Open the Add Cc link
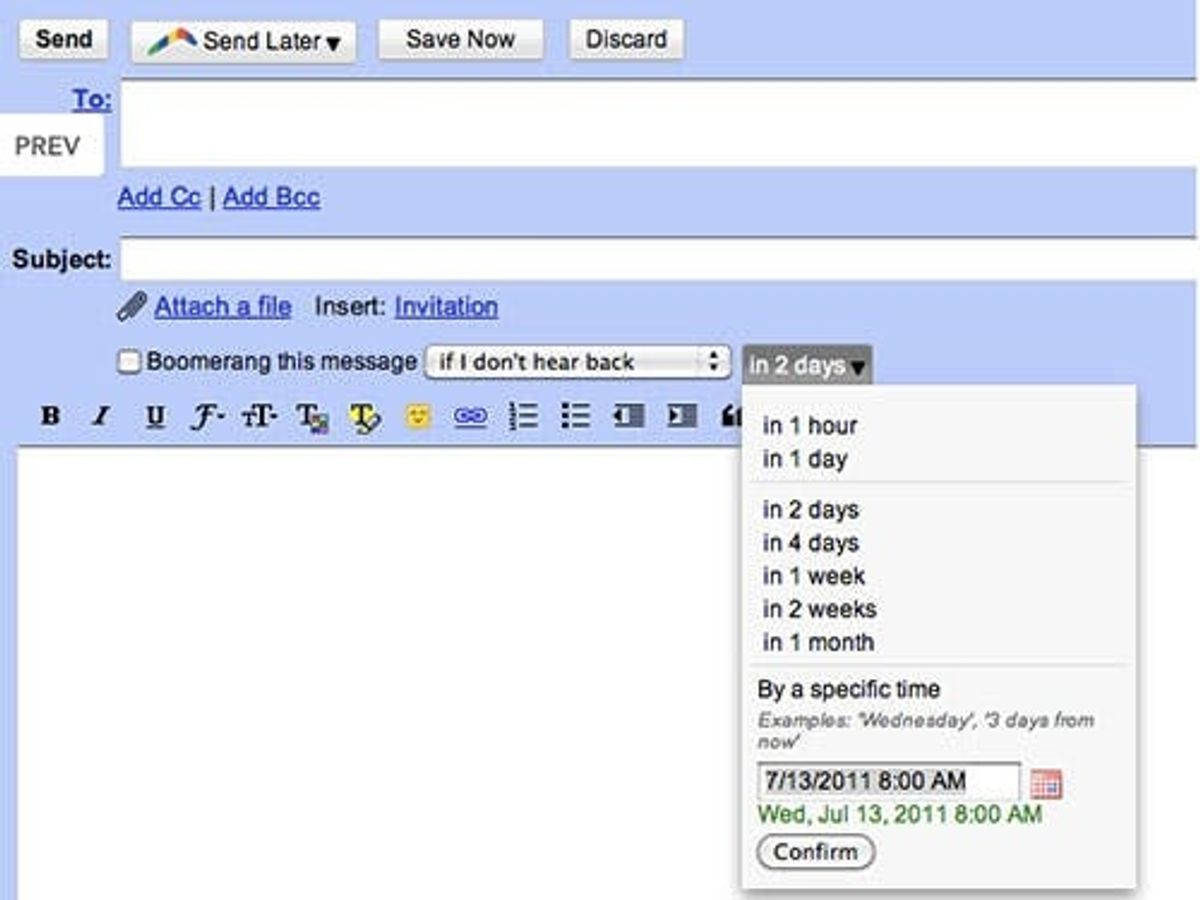 pyautogui.click(x=158, y=198)
